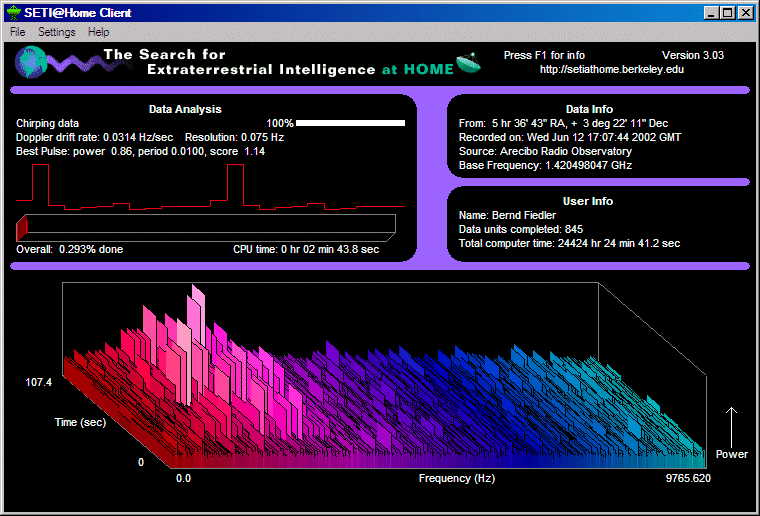Screen dimensions: 760x516
Task: Click the Power arrow indicator
Action: click(x=731, y=427)
